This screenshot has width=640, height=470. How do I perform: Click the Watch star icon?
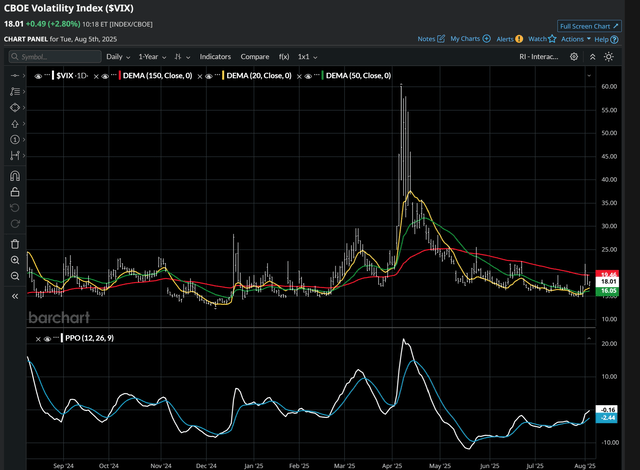[x=552, y=39]
